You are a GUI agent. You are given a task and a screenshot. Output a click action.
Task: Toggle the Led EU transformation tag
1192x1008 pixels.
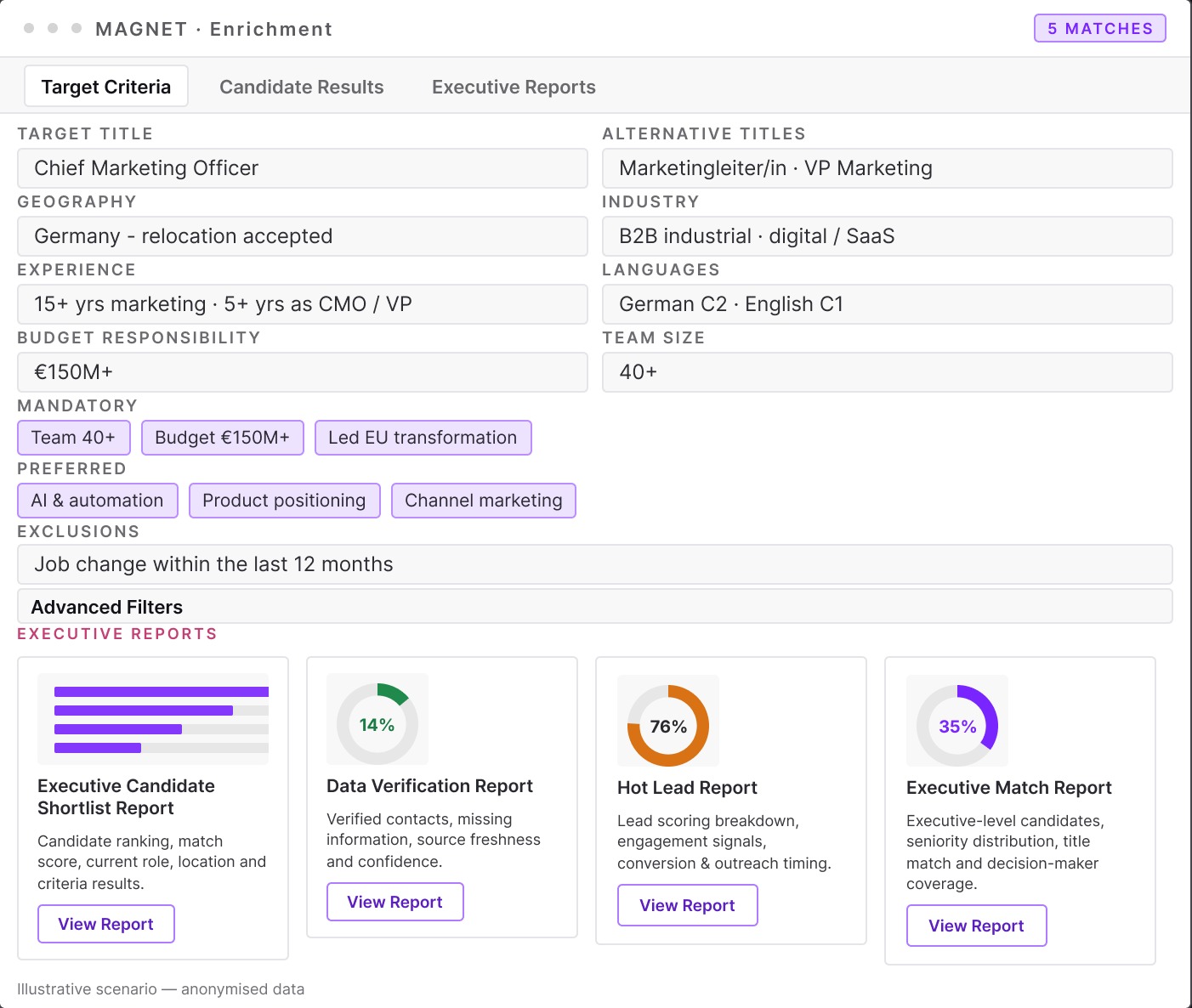tap(423, 438)
